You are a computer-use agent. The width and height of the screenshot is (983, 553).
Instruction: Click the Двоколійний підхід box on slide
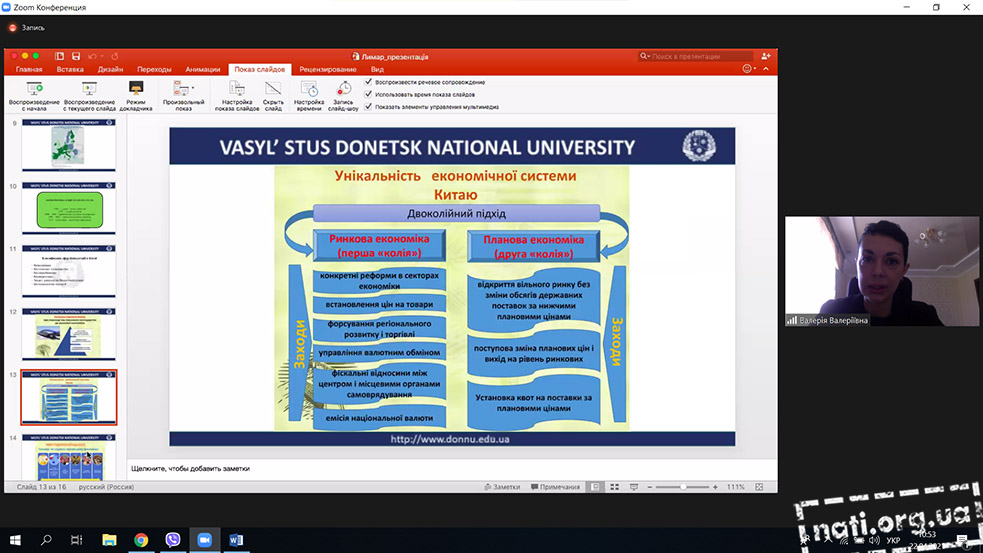coord(456,213)
